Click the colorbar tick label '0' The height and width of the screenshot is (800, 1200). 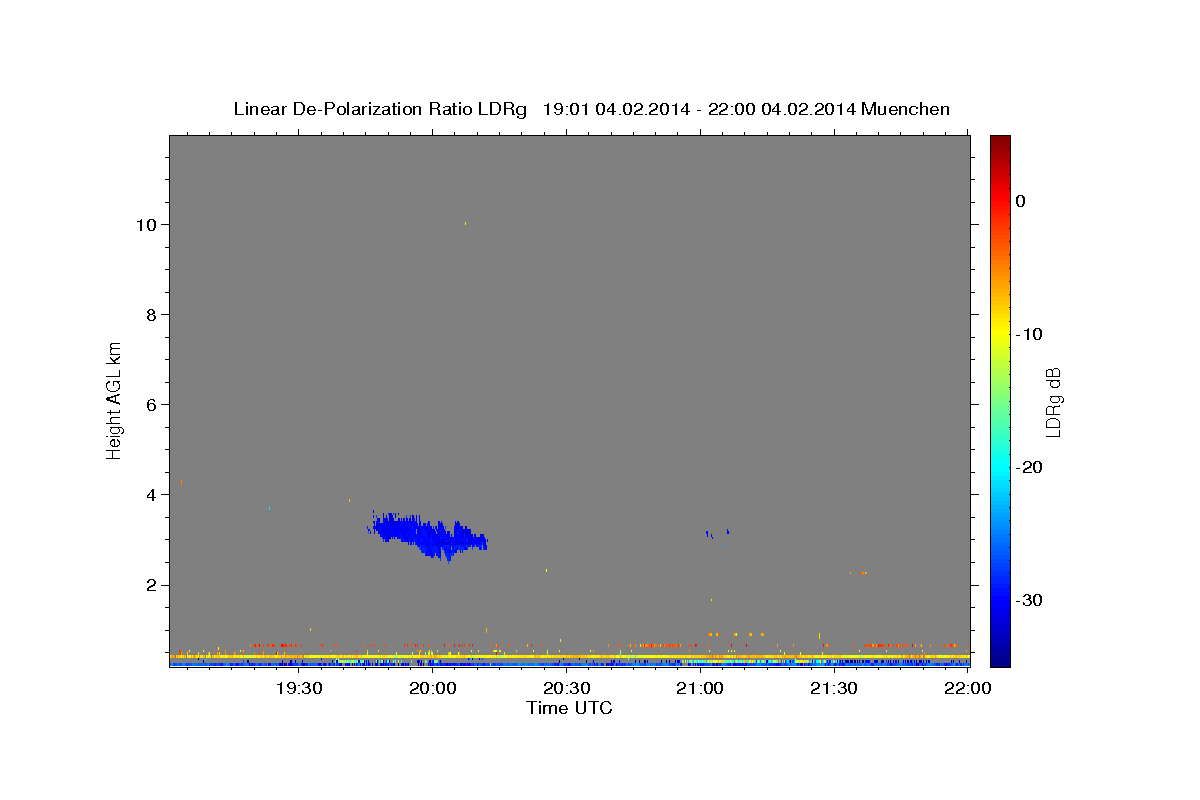click(x=1020, y=201)
